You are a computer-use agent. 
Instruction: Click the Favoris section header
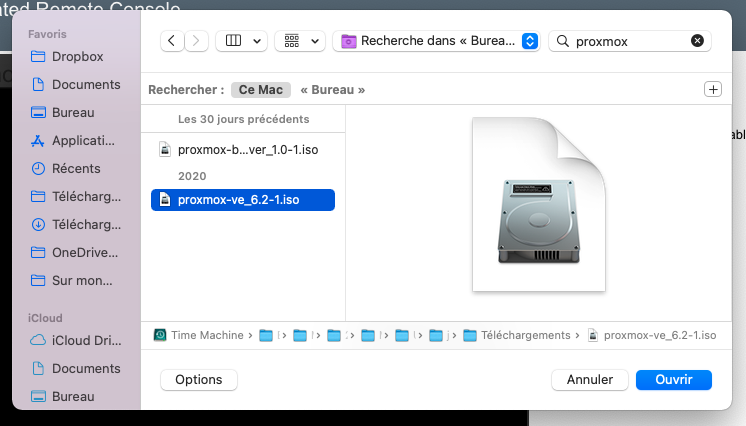[47, 34]
